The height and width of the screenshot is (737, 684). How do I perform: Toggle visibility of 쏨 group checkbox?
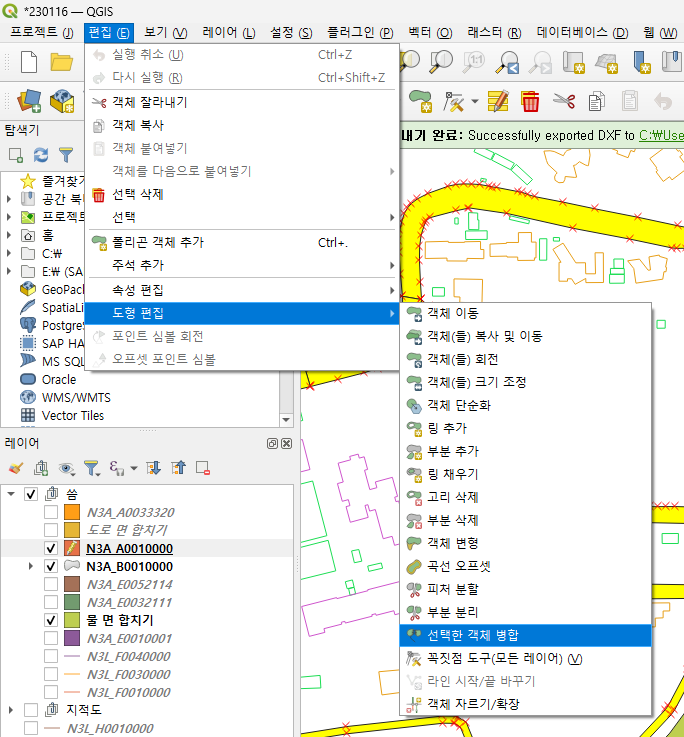tap(31, 494)
